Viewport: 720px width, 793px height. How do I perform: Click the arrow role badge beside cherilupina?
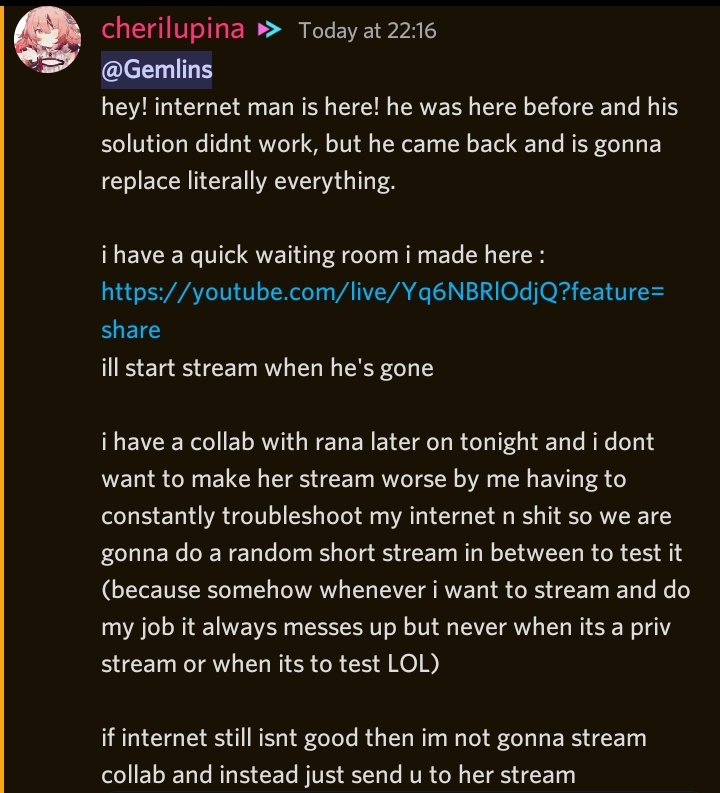click(269, 30)
